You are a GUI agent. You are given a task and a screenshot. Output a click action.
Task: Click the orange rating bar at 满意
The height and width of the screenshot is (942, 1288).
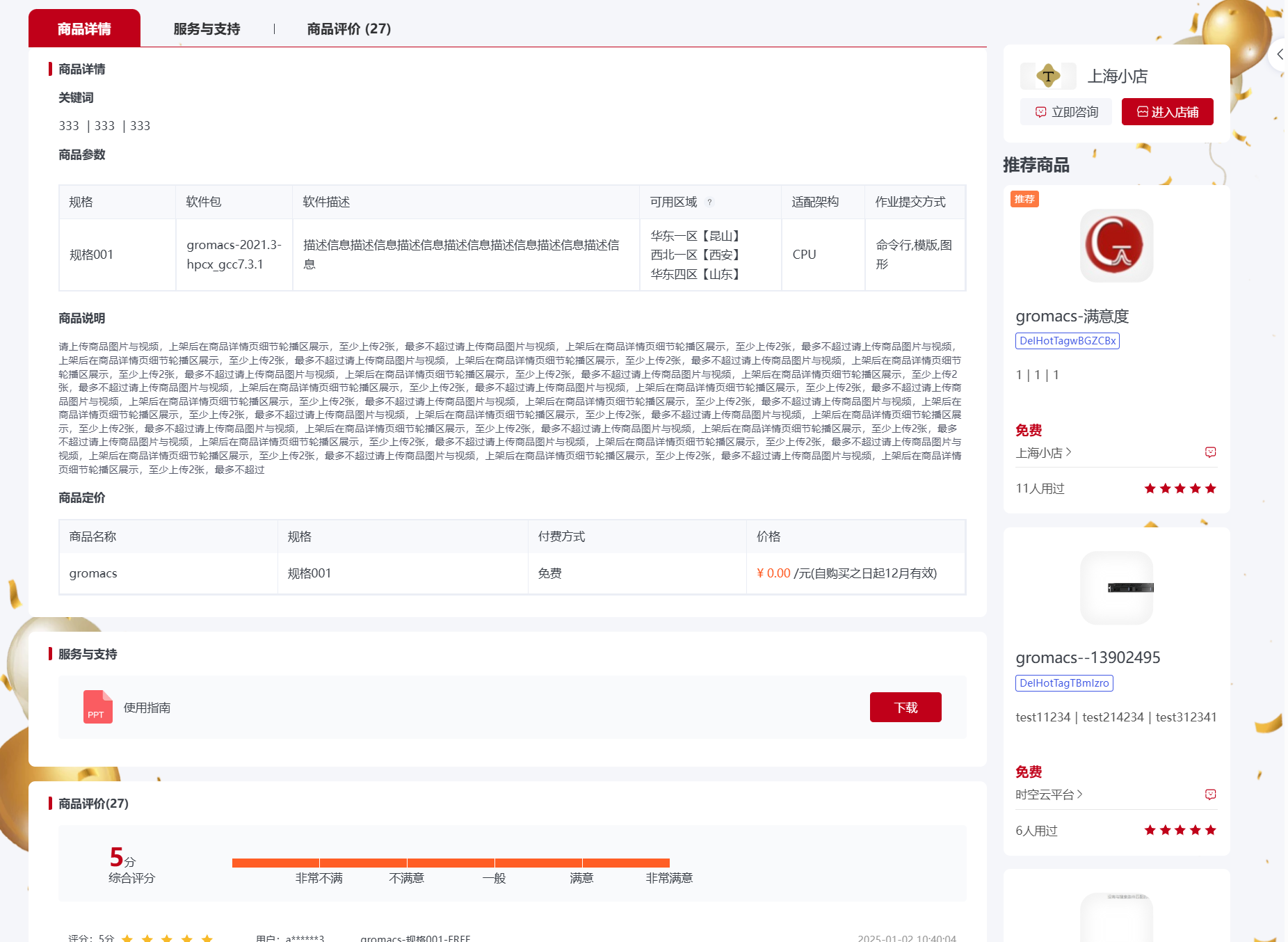pos(582,863)
